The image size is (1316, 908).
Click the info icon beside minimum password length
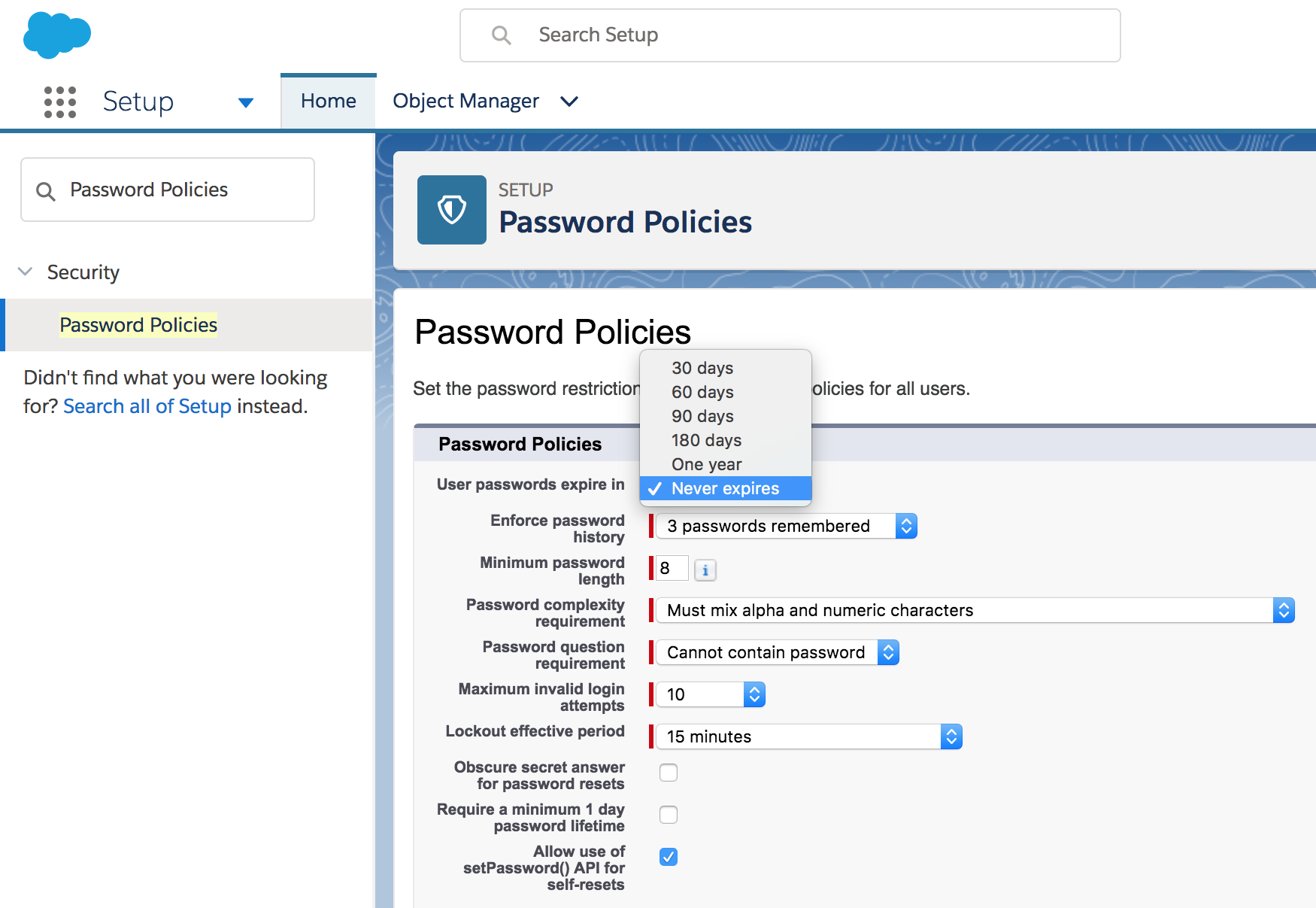705,570
